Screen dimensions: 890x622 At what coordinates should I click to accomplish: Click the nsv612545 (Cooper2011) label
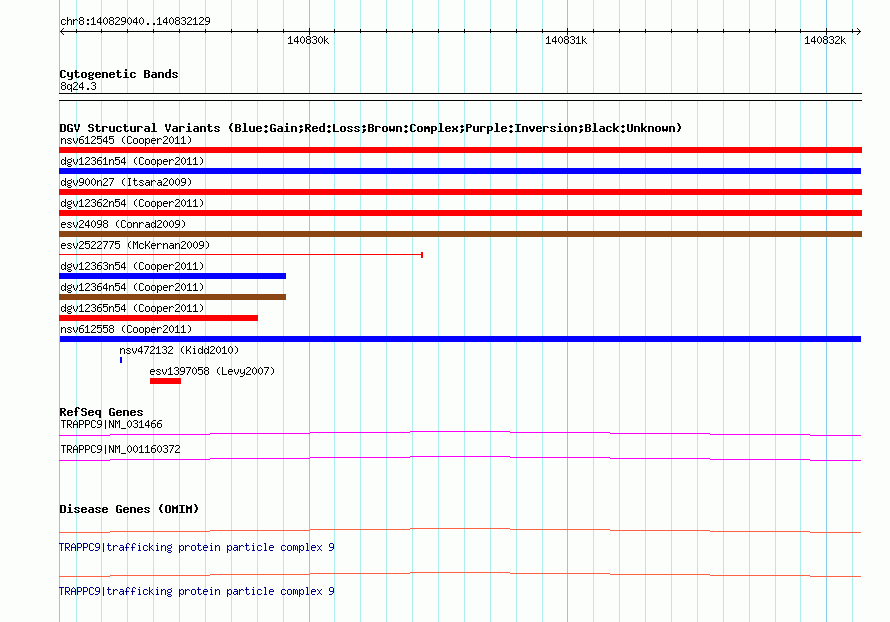[126, 140]
